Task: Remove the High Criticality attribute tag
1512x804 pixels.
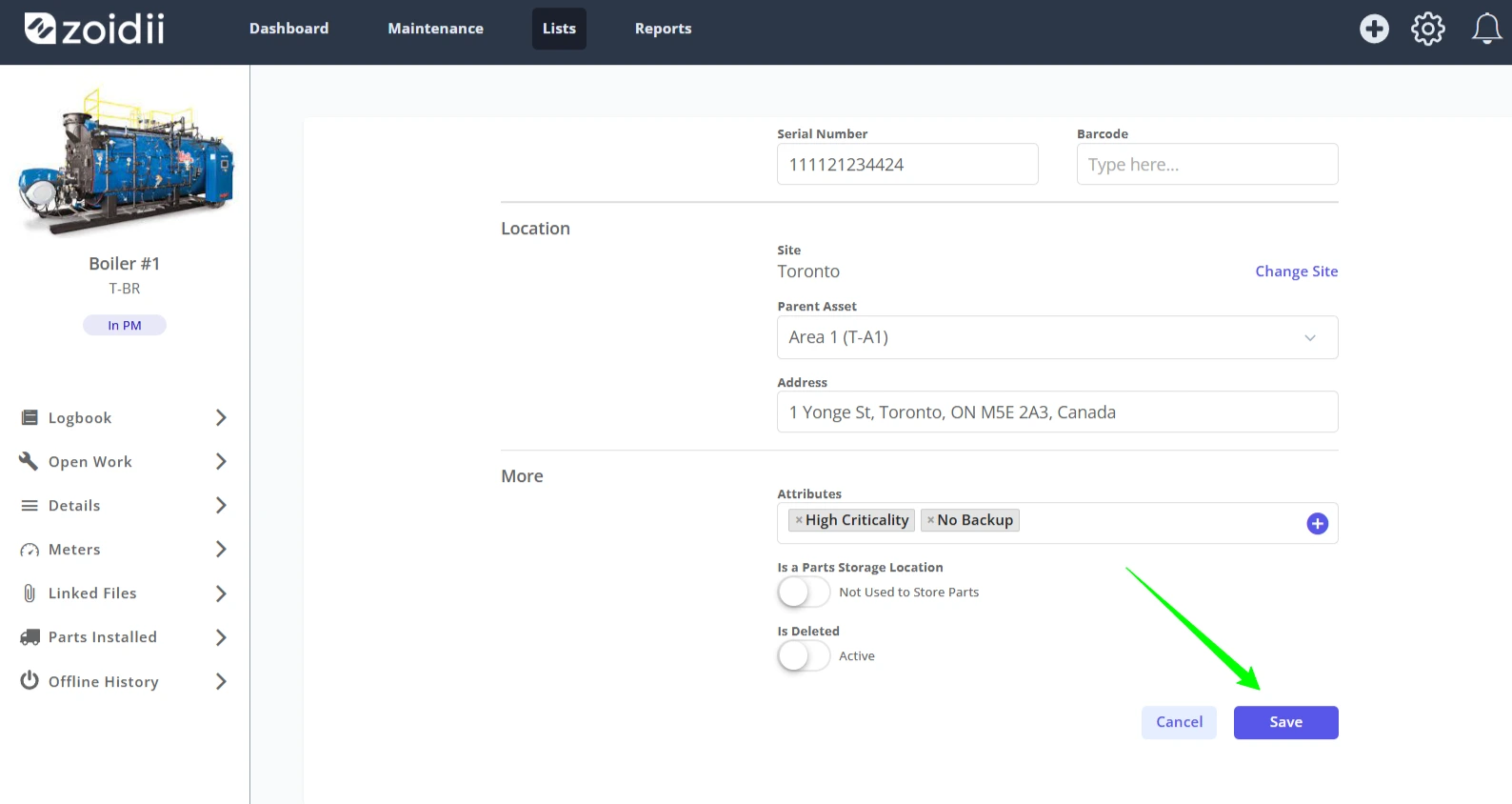Action: click(799, 520)
